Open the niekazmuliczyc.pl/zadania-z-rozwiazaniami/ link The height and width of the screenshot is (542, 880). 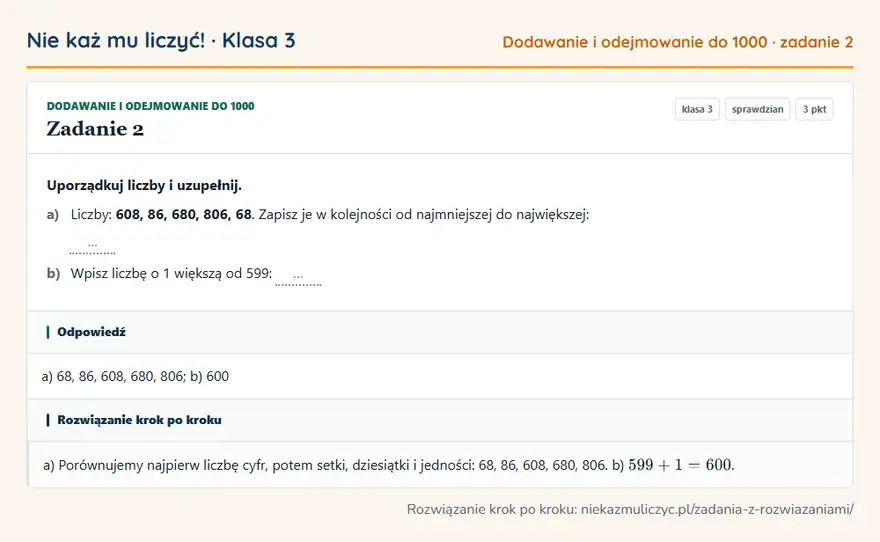[717, 509]
